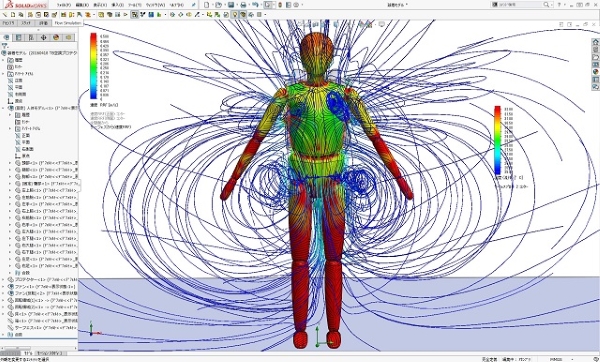Select the FeatureManager design tree tab icon
This screenshot has width=600, height=362.
(6, 38)
